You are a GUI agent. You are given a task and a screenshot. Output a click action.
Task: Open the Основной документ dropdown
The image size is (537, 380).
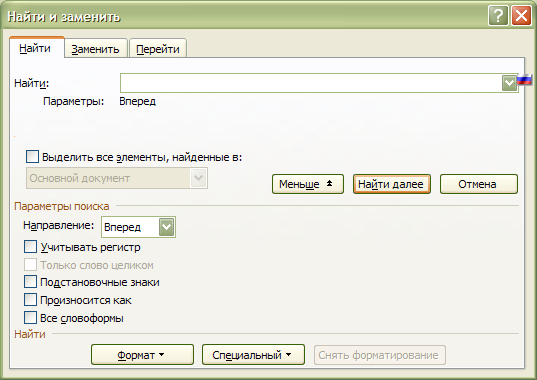tap(117, 178)
